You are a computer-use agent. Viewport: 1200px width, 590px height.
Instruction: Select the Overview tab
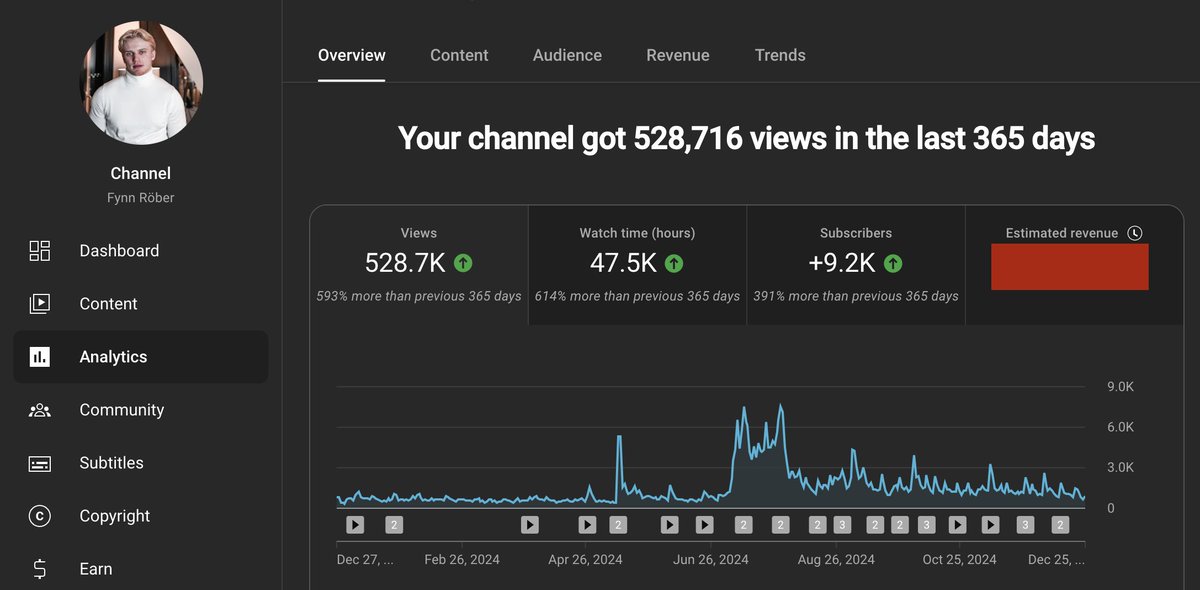352,55
